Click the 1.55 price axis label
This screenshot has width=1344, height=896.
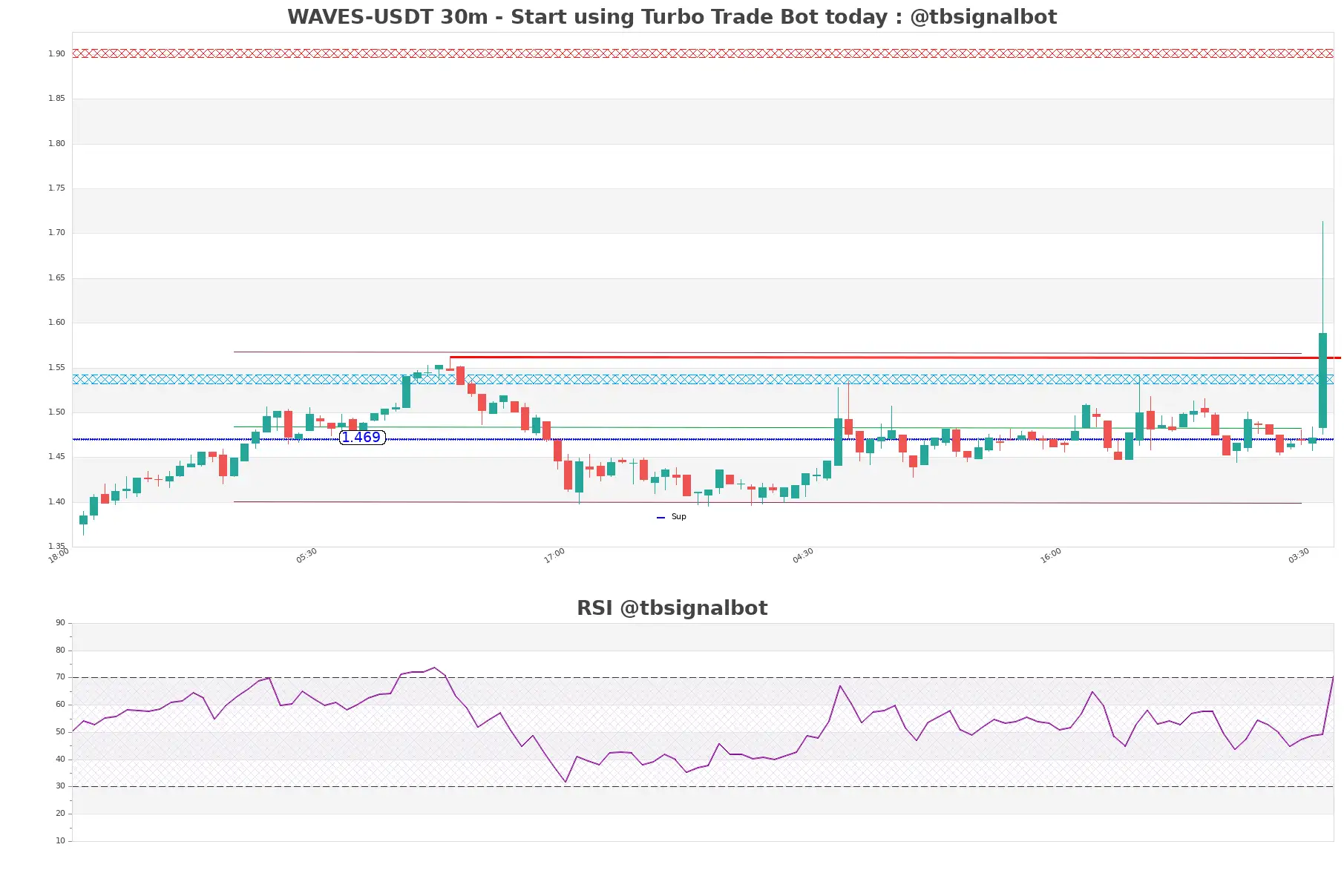click(x=56, y=368)
